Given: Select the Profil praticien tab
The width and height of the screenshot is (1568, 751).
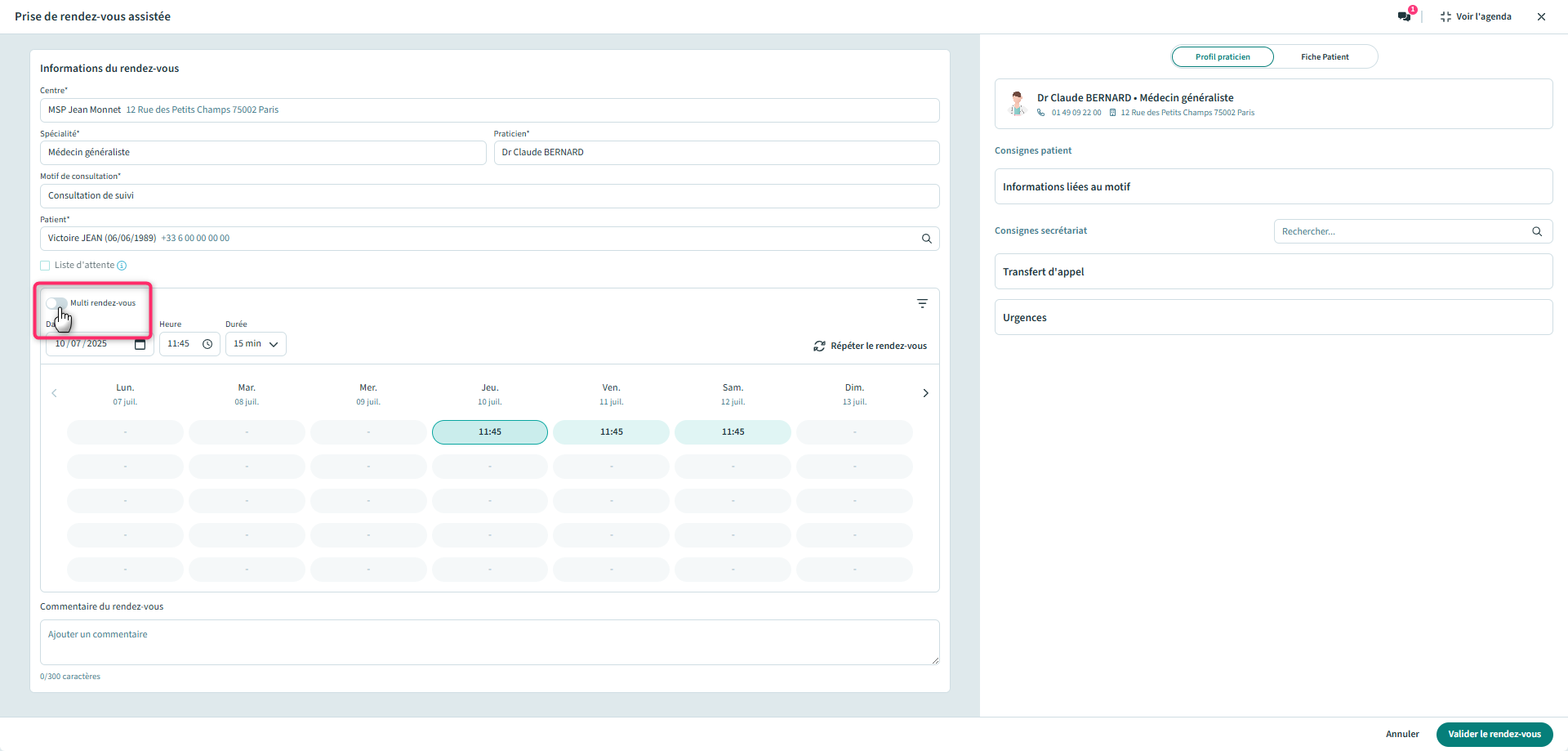Looking at the screenshot, I should (1222, 57).
